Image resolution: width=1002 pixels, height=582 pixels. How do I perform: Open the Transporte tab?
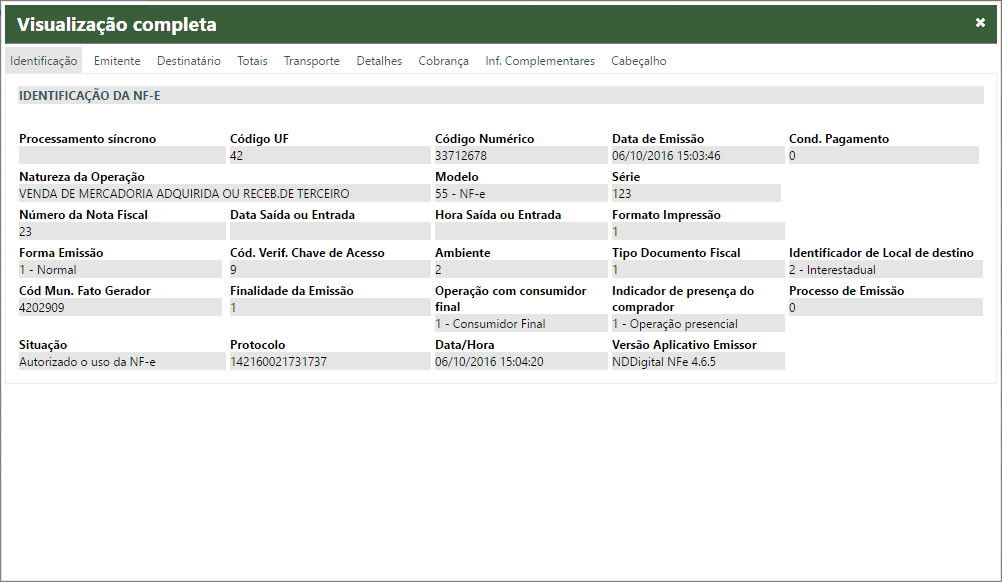pyautogui.click(x=312, y=61)
